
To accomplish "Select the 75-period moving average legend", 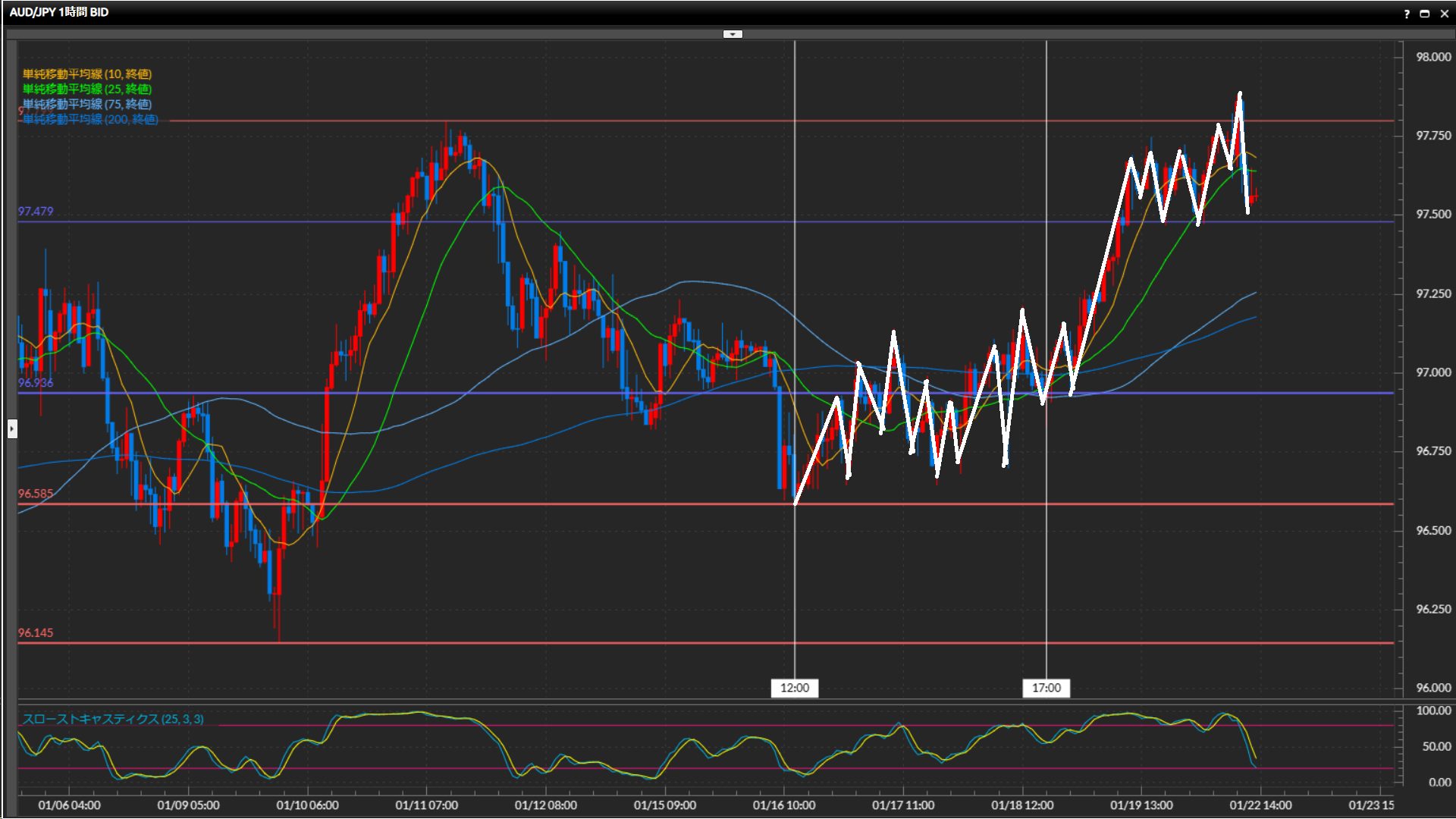I will (x=87, y=104).
